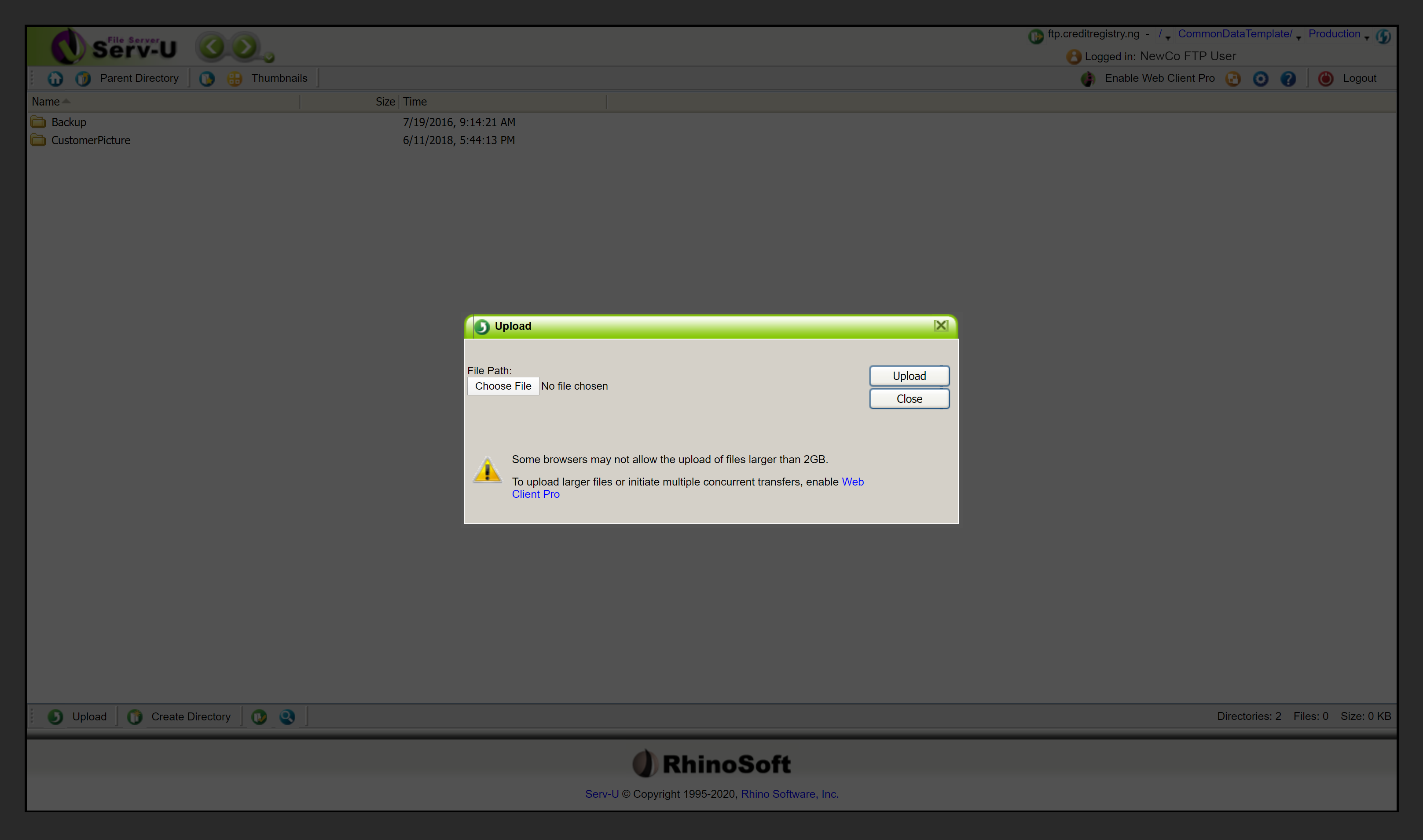Viewport: 1423px width, 840px height.
Task: Expand the navigation history dropdown arrow
Action: [x=270, y=57]
